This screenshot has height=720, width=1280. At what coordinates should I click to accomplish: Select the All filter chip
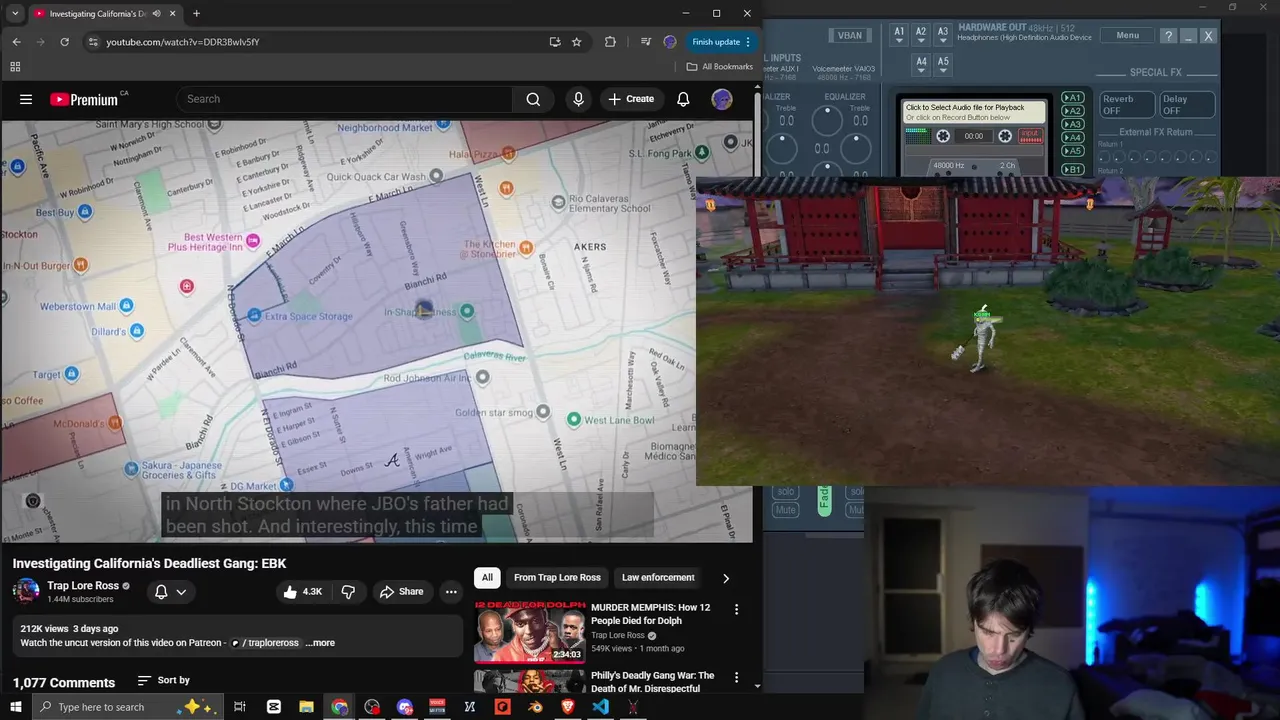(x=487, y=577)
